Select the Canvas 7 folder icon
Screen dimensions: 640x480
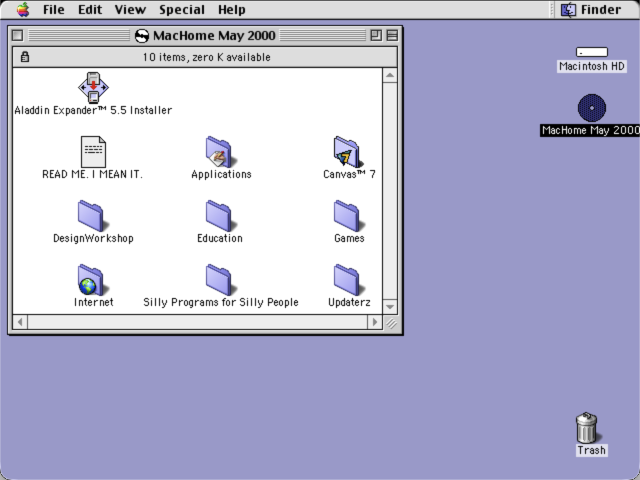(348, 151)
